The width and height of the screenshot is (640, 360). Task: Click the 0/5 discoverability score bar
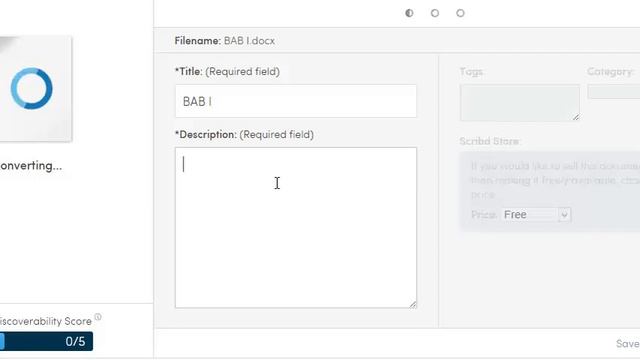pyautogui.click(x=47, y=341)
